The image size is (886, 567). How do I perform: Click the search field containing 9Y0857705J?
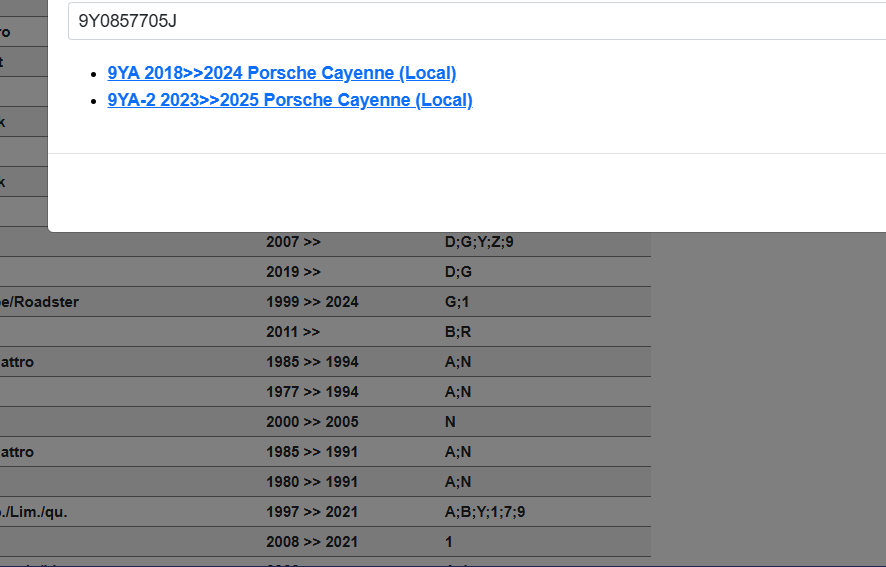pyautogui.click(x=470, y=21)
